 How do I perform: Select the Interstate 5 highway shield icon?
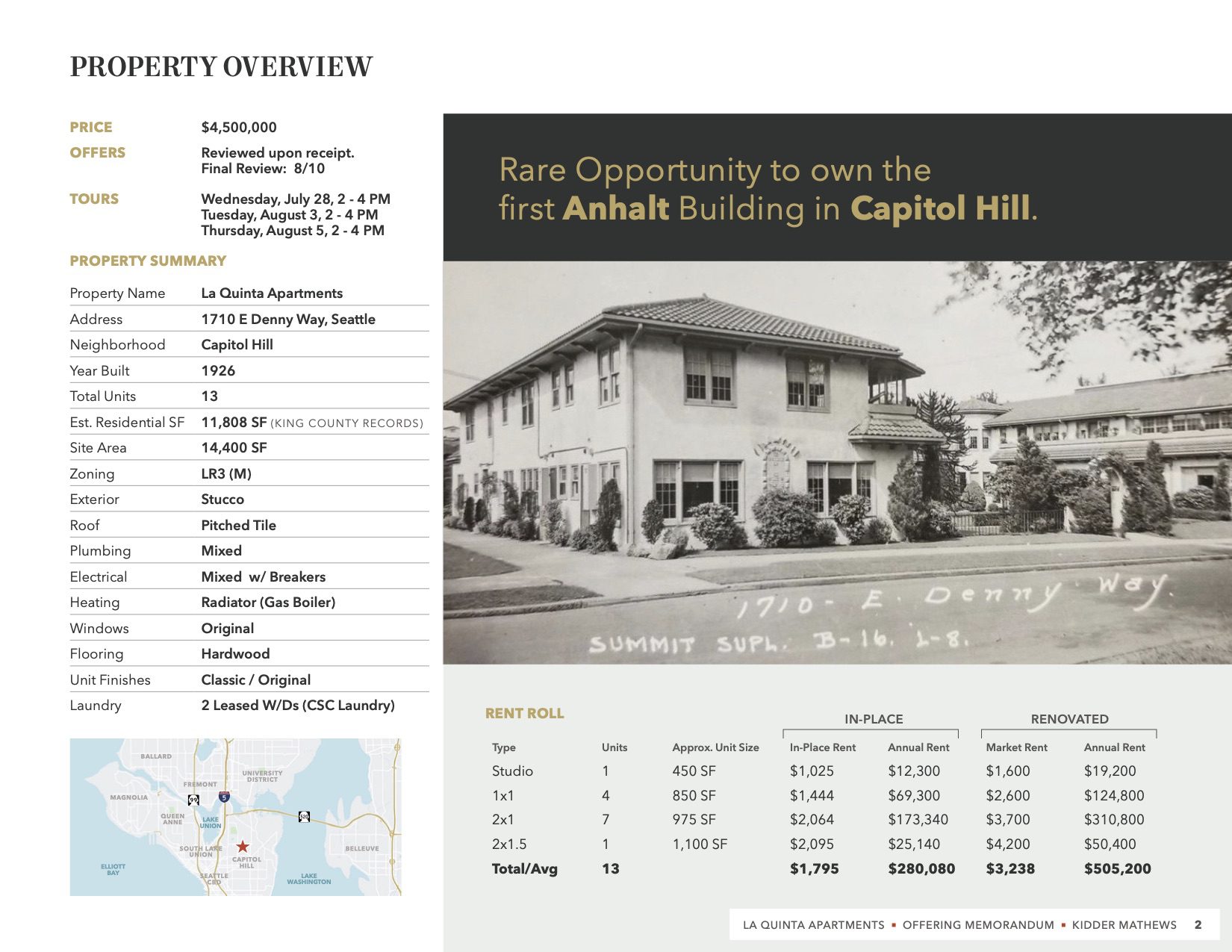click(x=224, y=797)
